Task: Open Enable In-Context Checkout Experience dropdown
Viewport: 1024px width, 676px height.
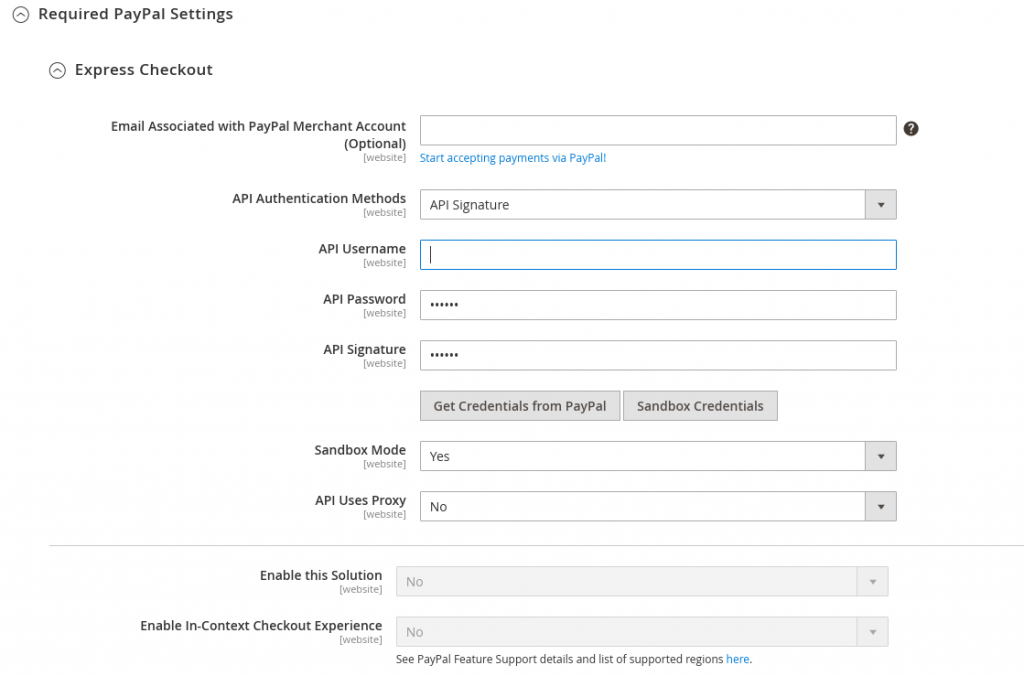Action: pos(642,632)
